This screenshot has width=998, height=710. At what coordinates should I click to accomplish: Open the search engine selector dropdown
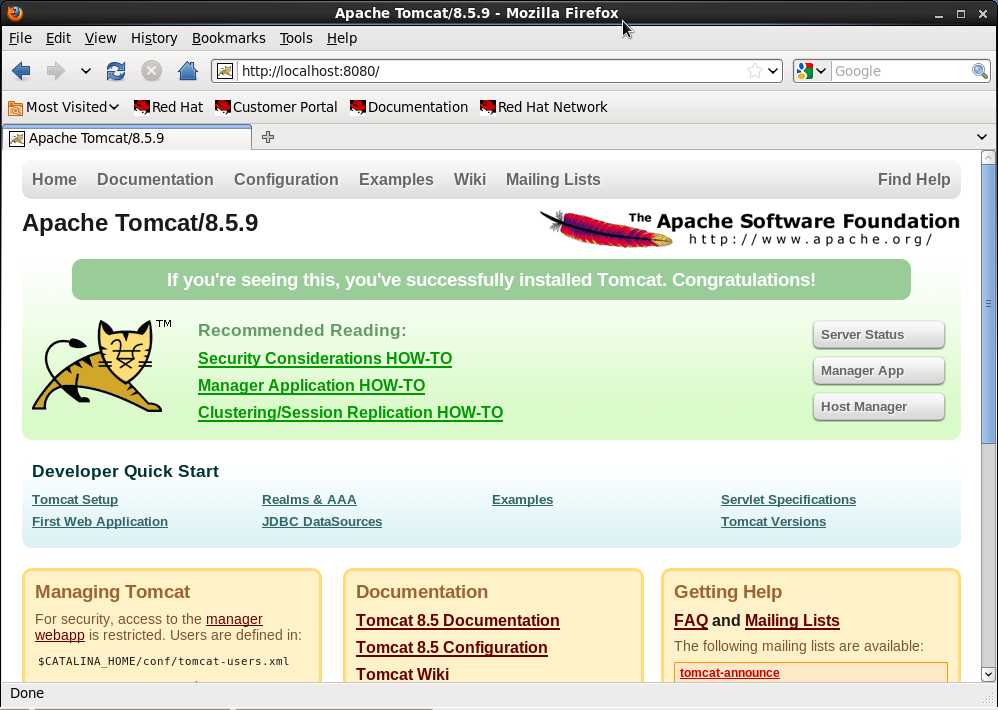pos(821,71)
